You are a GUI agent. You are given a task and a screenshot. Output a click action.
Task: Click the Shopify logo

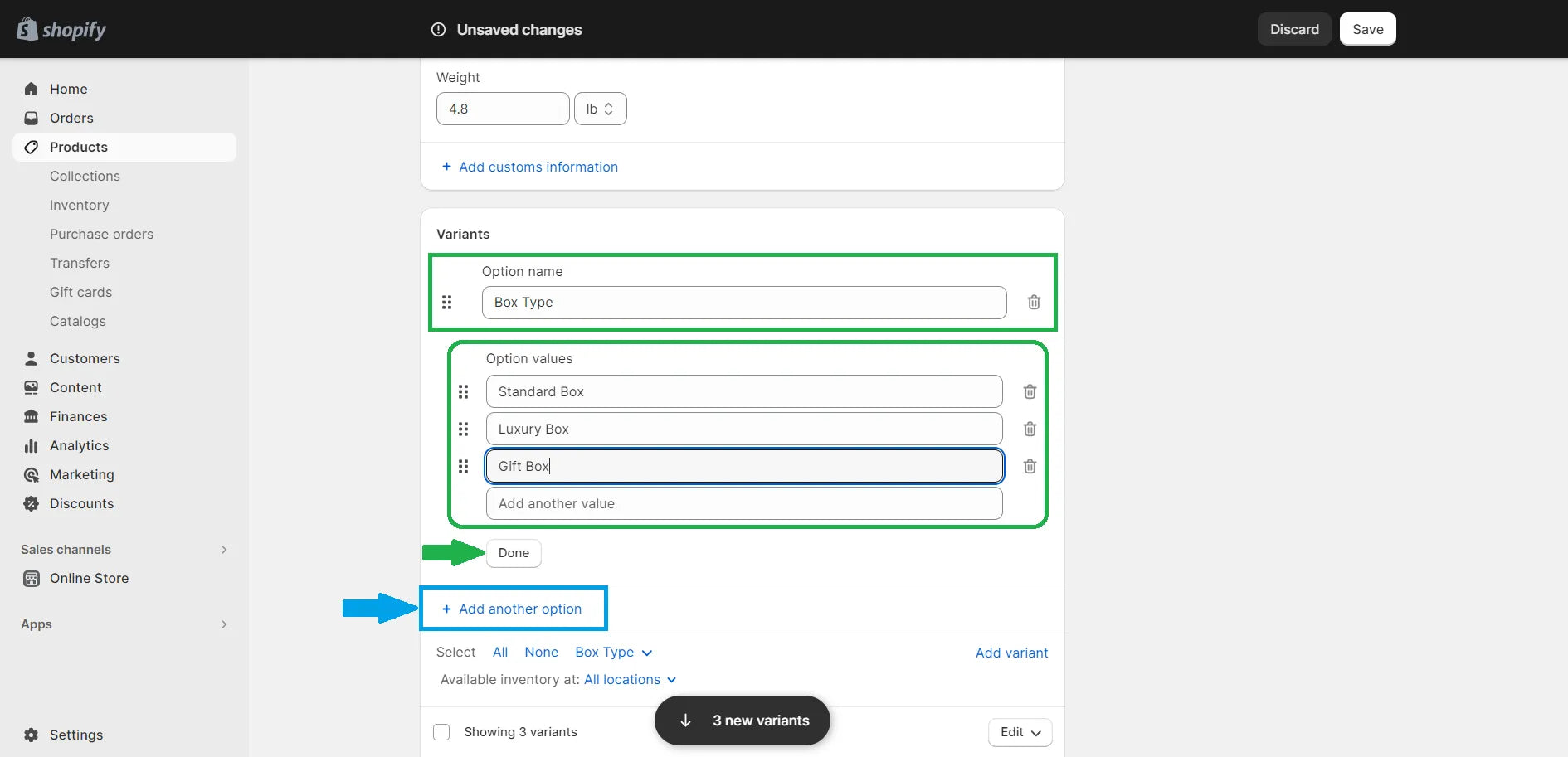point(62,30)
